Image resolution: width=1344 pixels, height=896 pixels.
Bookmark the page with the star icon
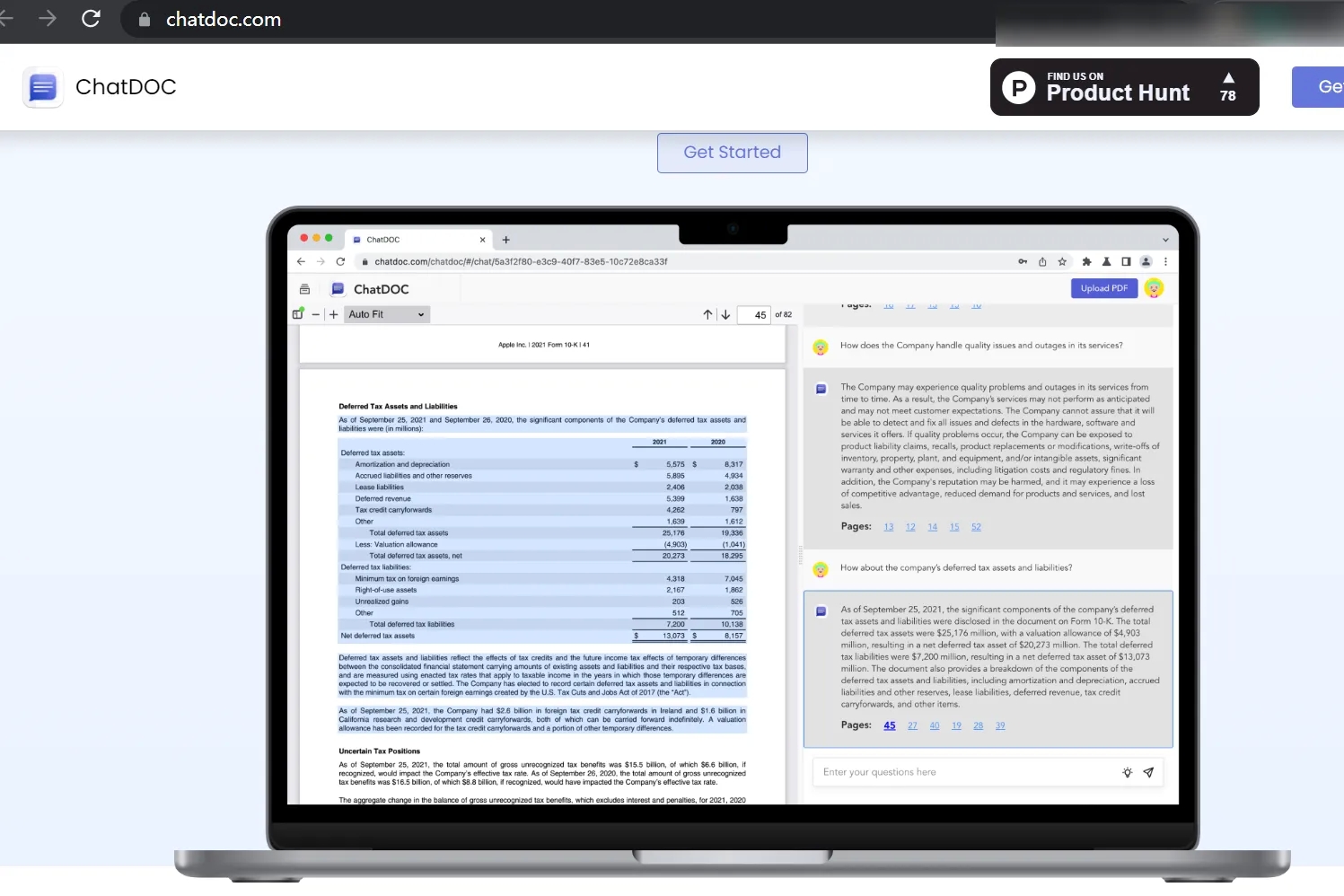1062,262
